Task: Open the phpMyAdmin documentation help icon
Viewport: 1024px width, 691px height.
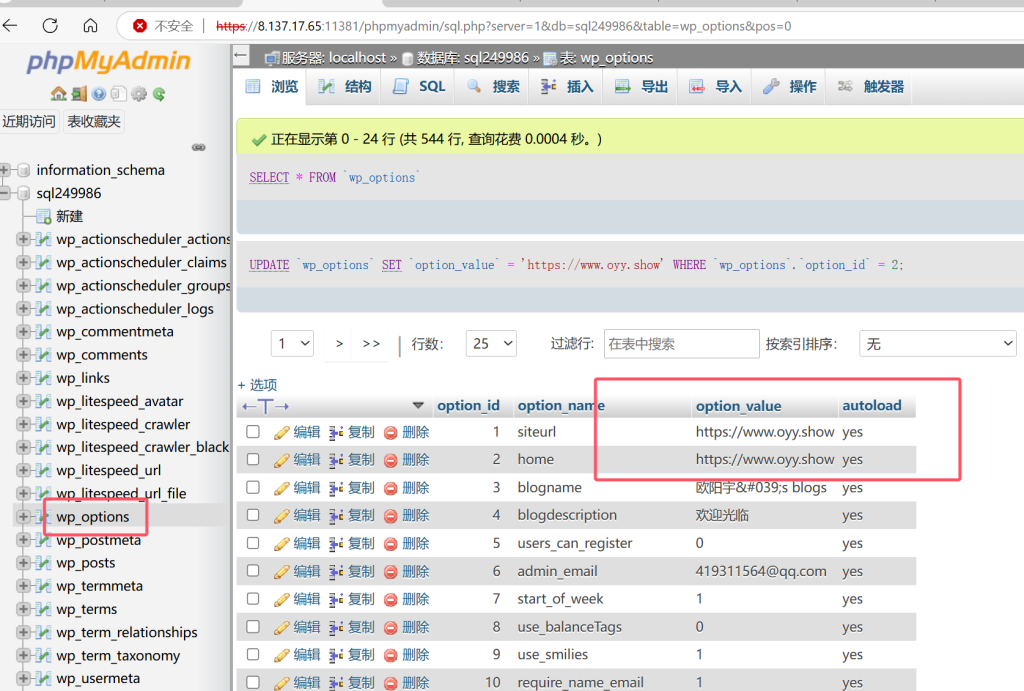Action: coord(99,94)
